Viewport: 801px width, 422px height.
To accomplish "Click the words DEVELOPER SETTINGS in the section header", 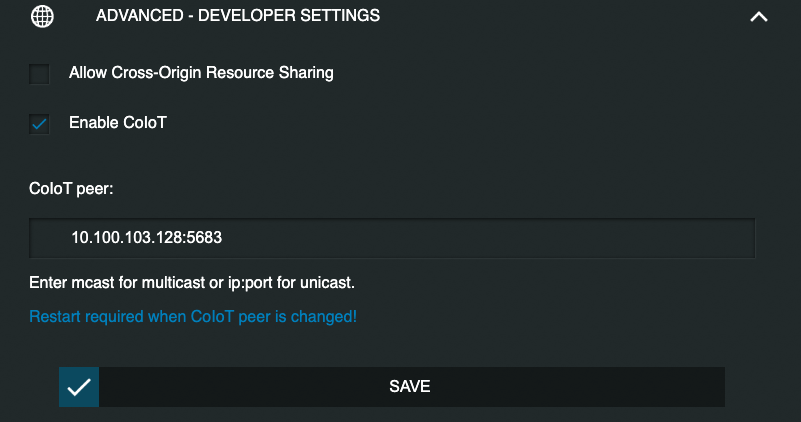I will (289, 16).
